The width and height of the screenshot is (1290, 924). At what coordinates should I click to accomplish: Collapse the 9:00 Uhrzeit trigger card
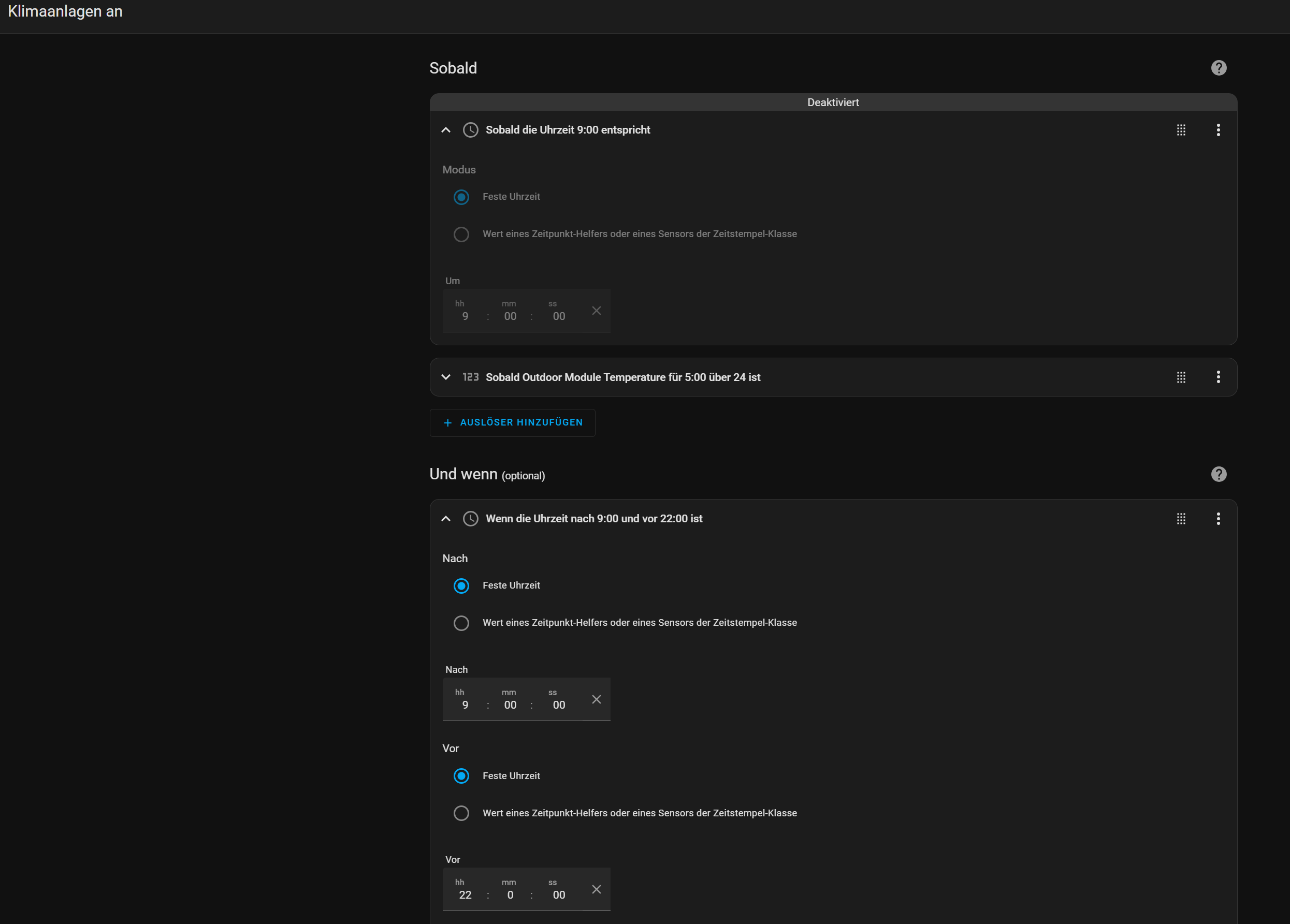pos(446,130)
